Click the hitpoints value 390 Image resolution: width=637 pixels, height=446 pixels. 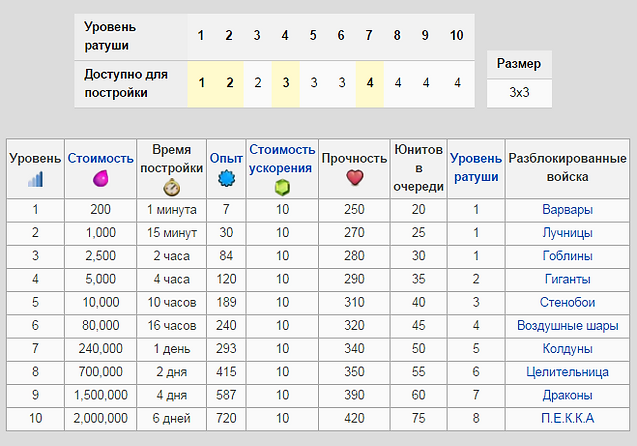[354, 395]
